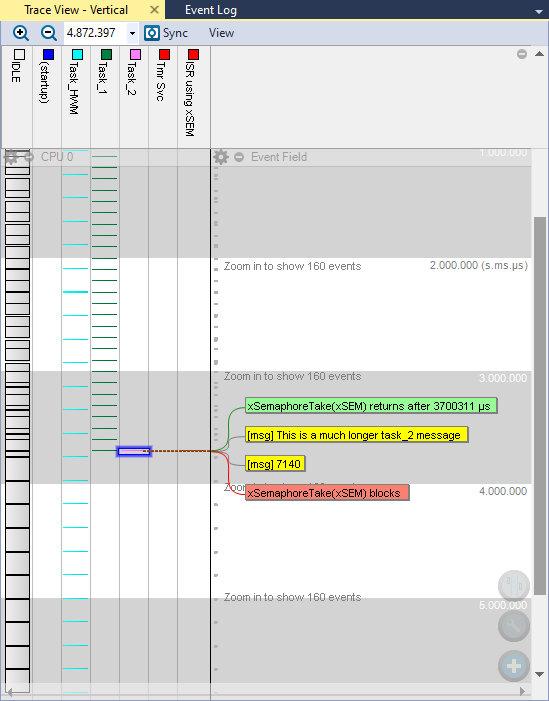Click the Task_2 pink color swatch
Screen dimensions: 549x701
(135, 55)
